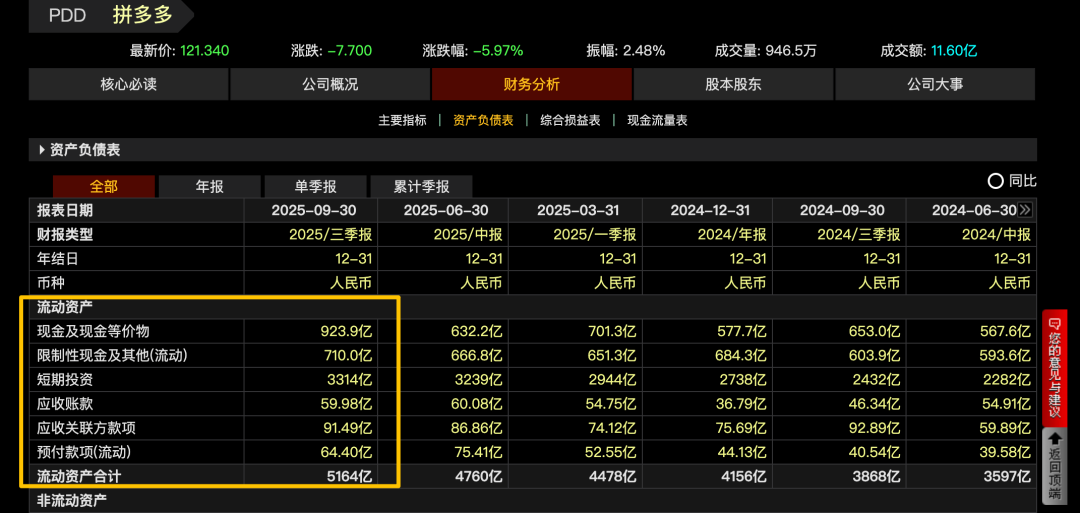The image size is (1080, 513).
Task: Open 现金流量表 sub-section
Action: [657, 121]
